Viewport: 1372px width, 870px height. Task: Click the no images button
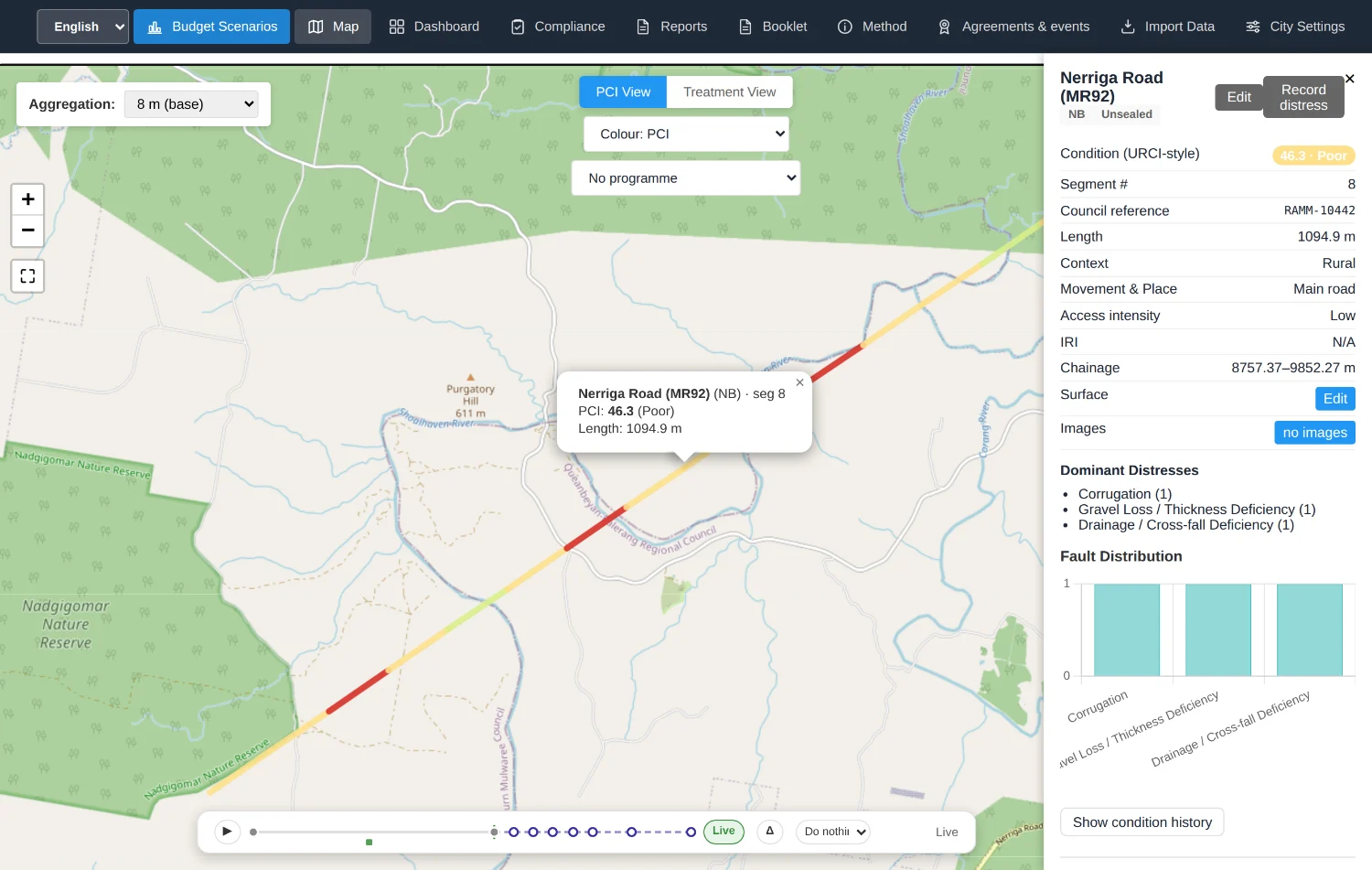tap(1314, 433)
